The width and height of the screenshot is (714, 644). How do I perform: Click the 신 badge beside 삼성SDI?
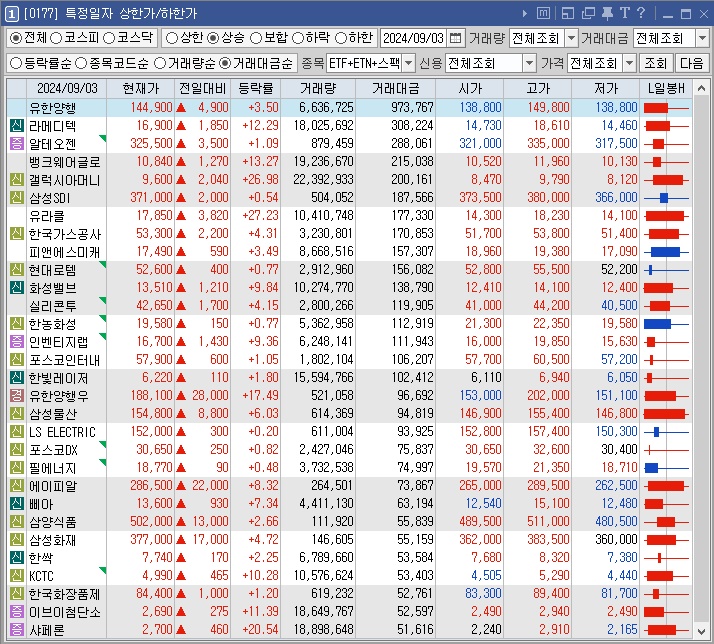(x=17, y=197)
